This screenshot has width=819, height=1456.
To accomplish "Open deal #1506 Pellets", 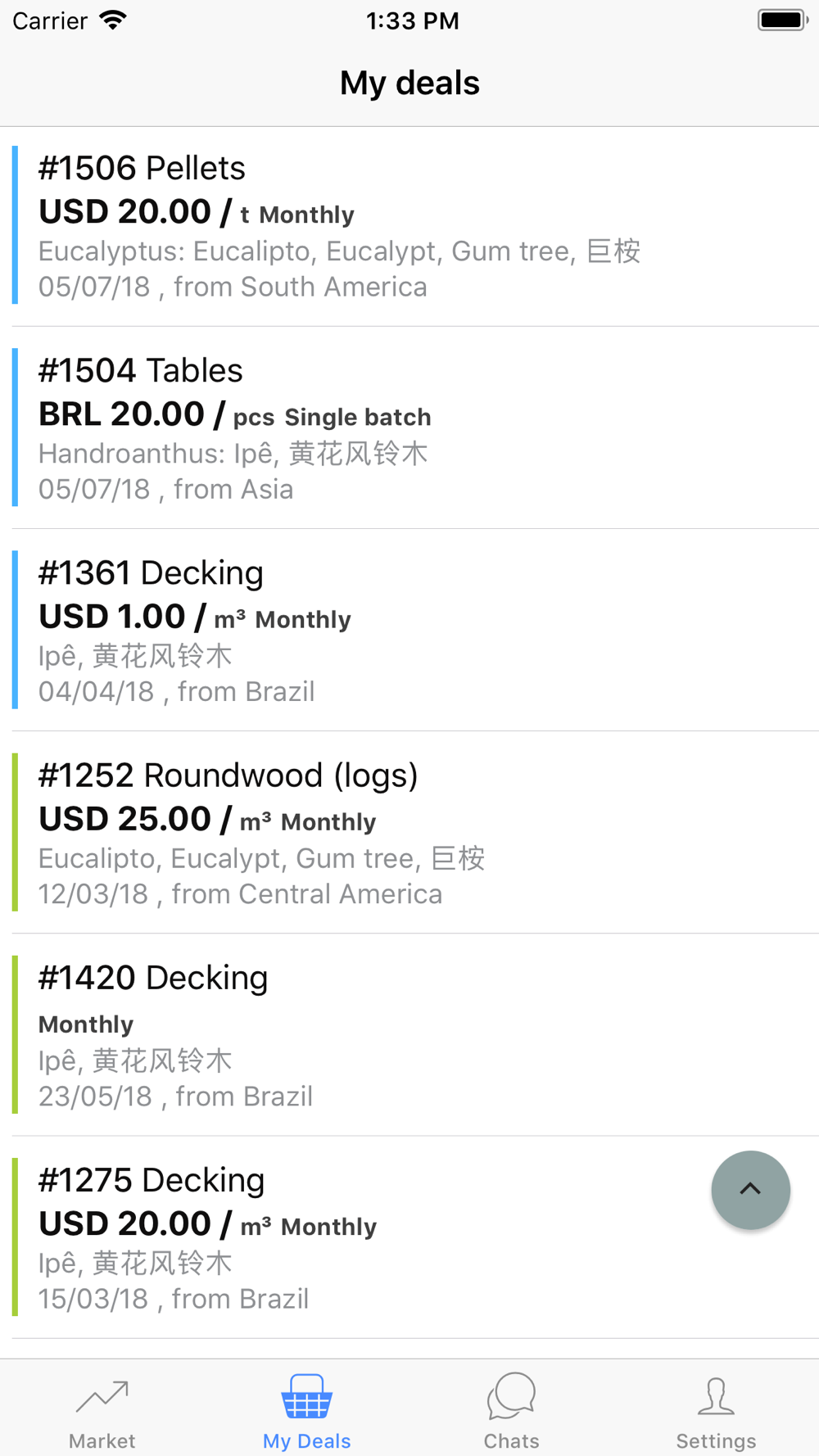I will 142,169.
